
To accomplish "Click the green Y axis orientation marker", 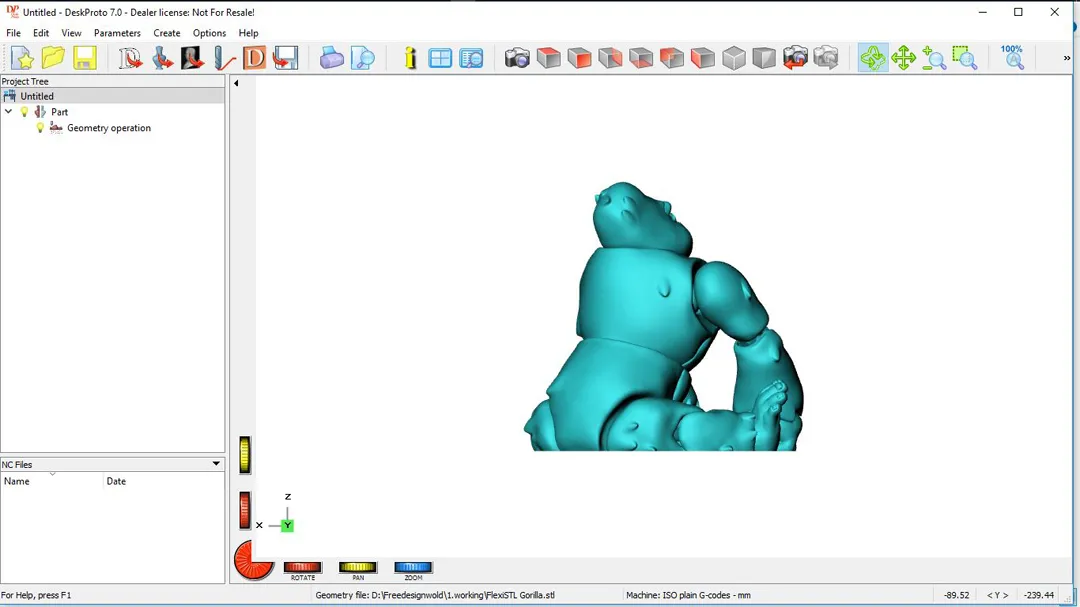I will (x=287, y=526).
